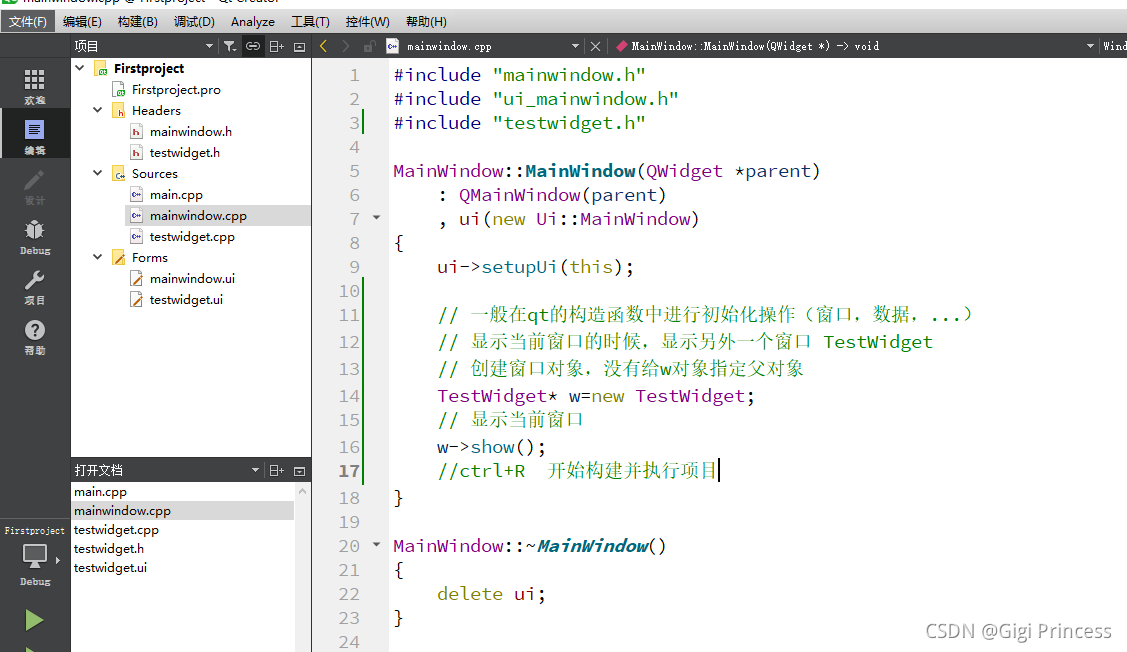Screen dimensions: 1127x652
Task: Select main.cpp under Sources
Action: click(x=176, y=194)
